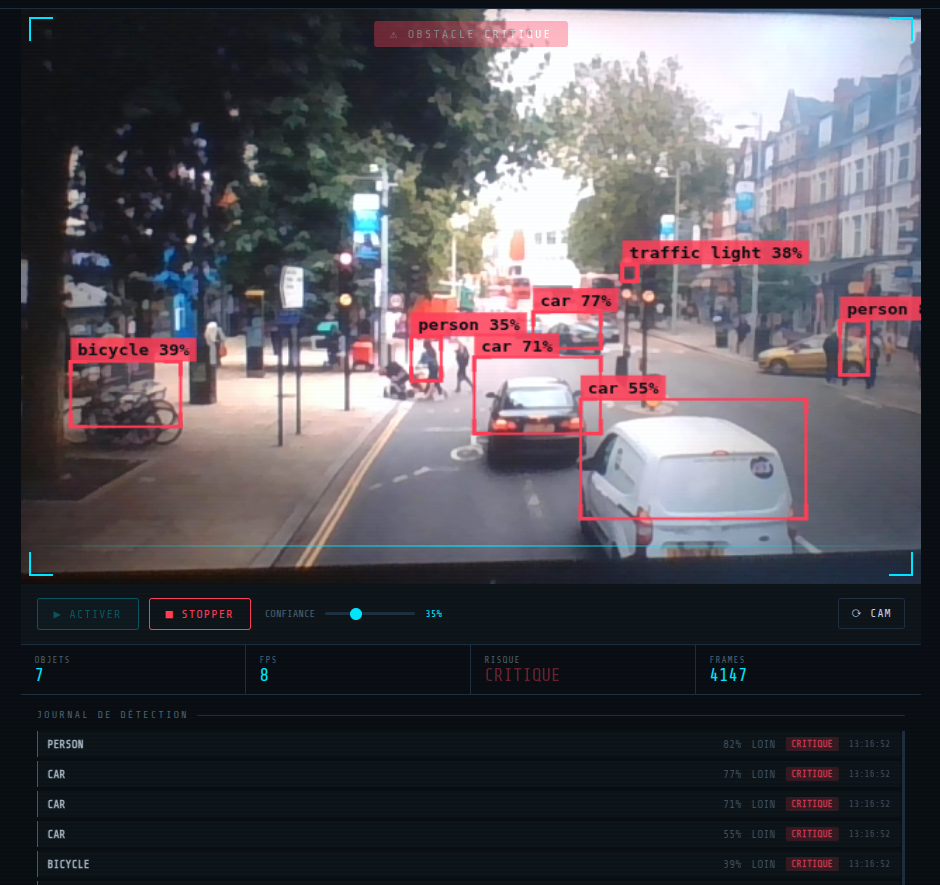Click the JOURNAL DE DÉTECTION heading
940x885 pixels.
point(112,715)
